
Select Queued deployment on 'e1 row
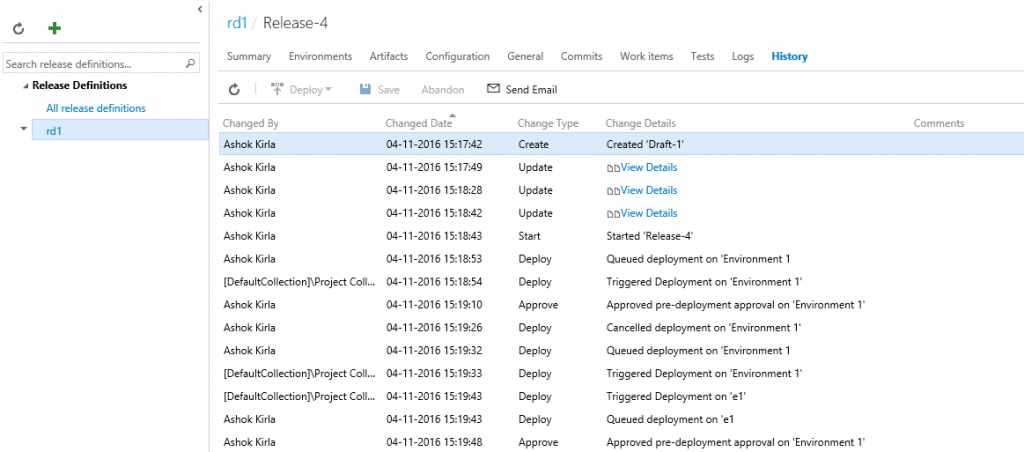click(x=622, y=419)
